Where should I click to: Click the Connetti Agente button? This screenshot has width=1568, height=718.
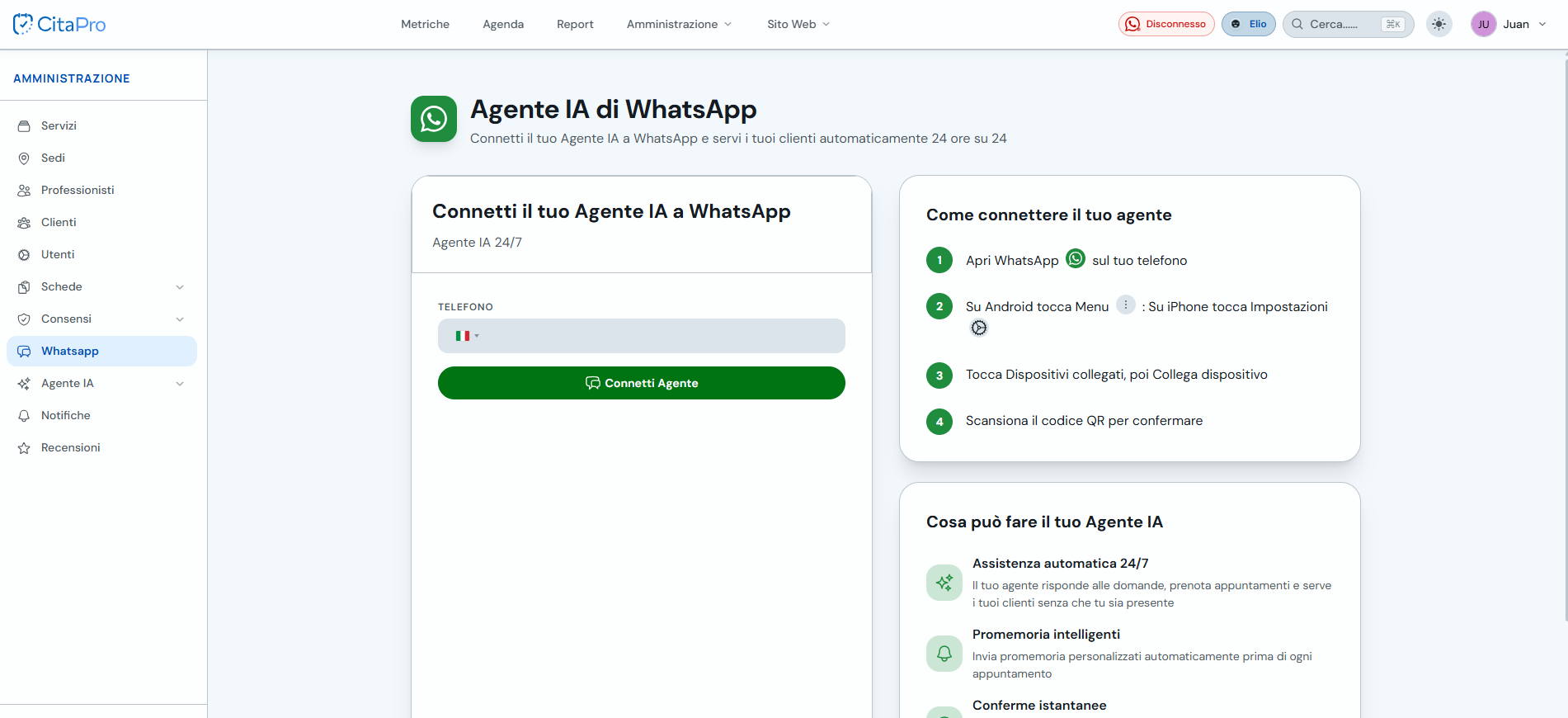[642, 383]
